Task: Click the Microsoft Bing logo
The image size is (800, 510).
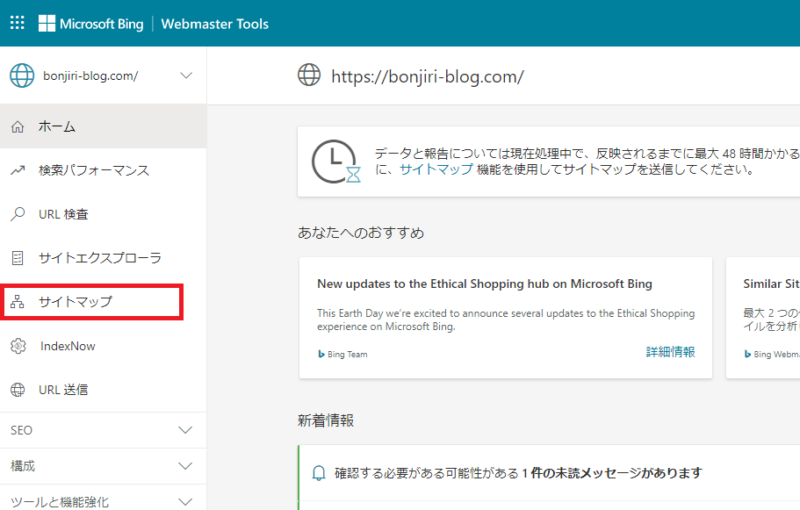Action: click(x=91, y=23)
